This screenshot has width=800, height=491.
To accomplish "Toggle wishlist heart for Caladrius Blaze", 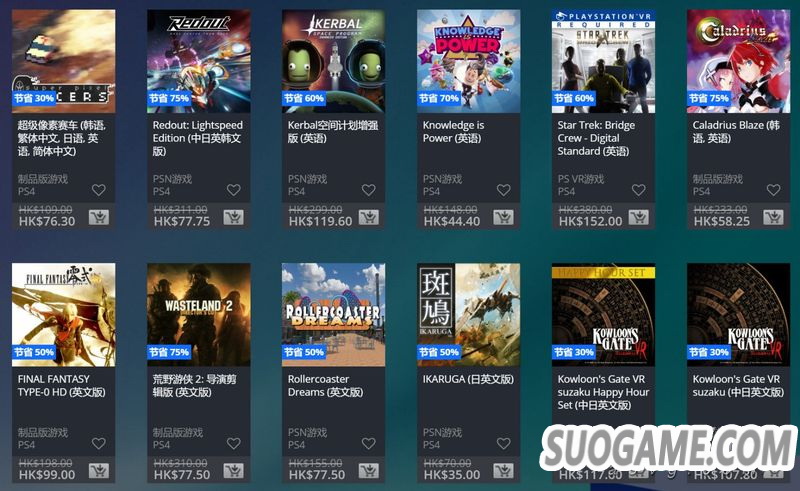I will (773, 190).
